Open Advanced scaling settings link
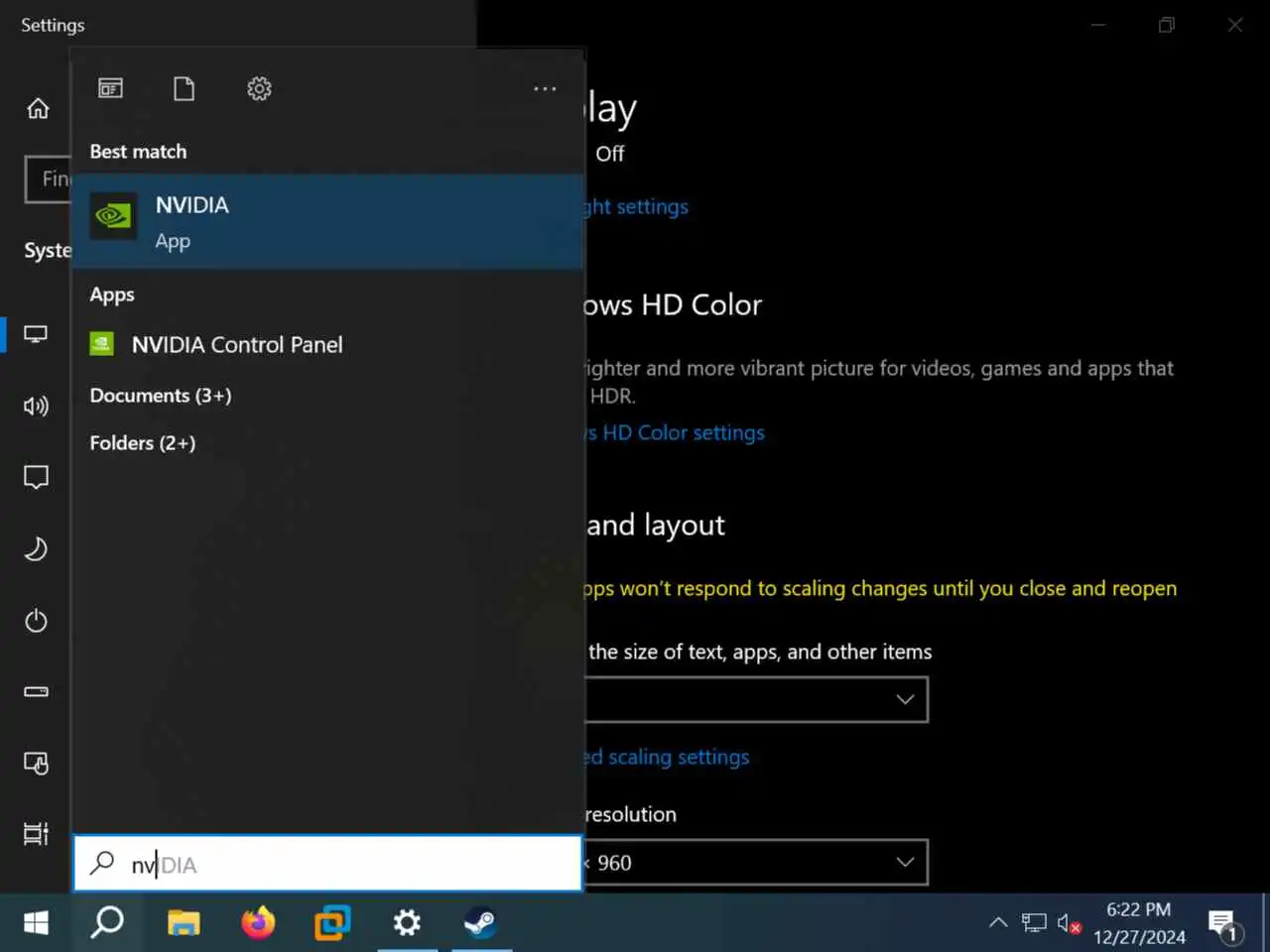 point(667,757)
